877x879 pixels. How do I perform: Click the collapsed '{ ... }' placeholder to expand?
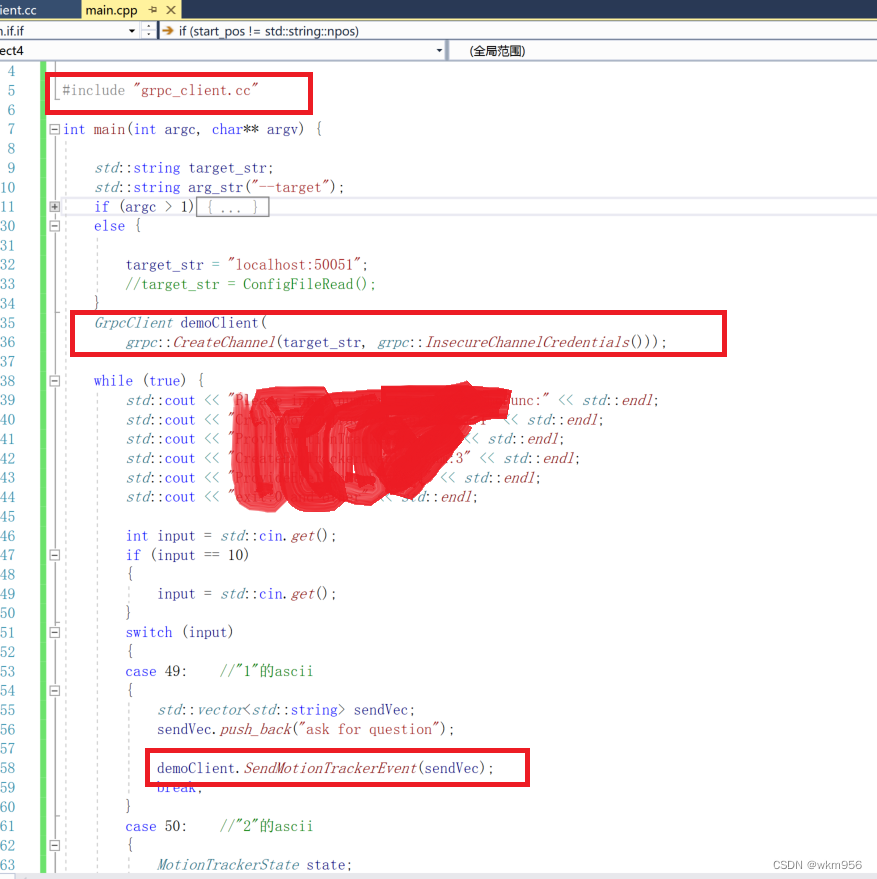coord(232,206)
